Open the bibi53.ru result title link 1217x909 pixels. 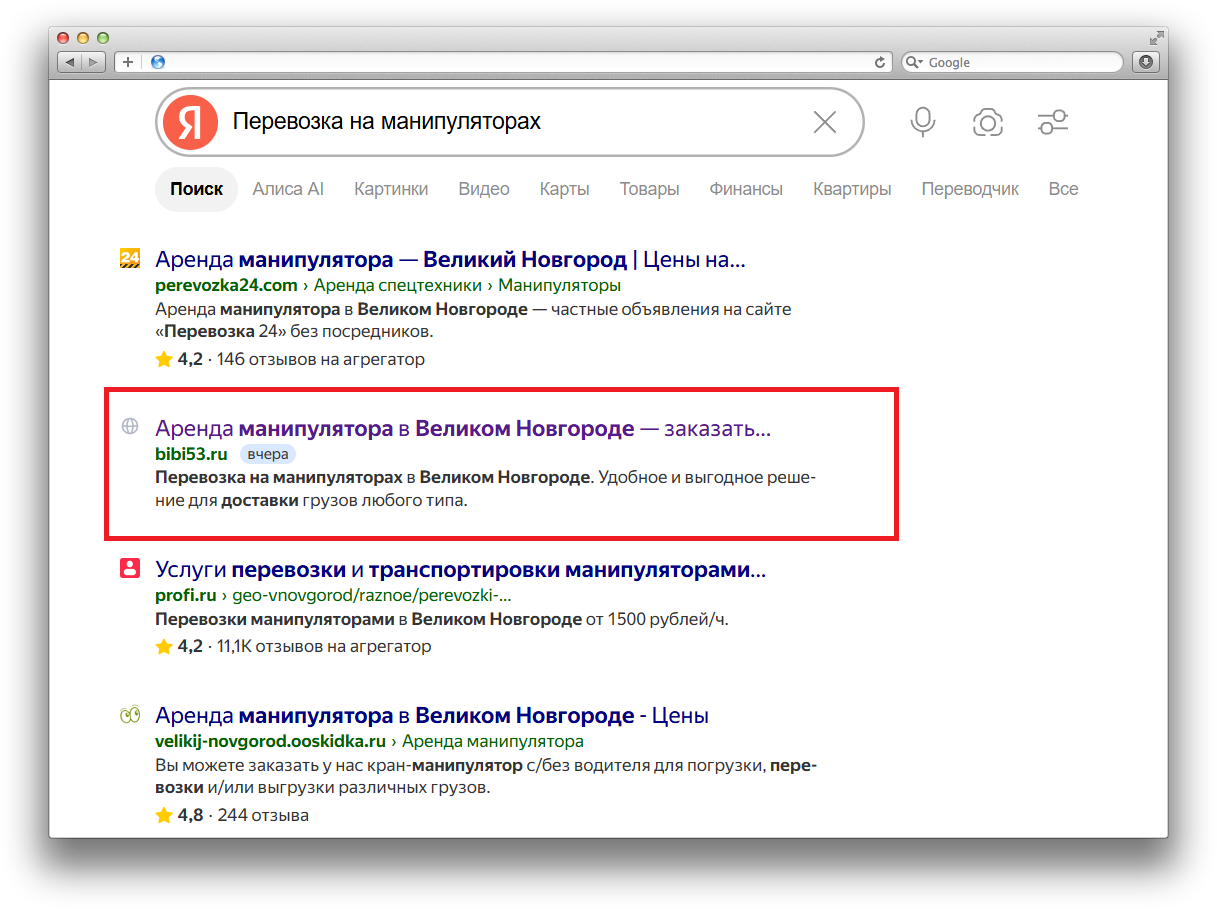pos(463,428)
